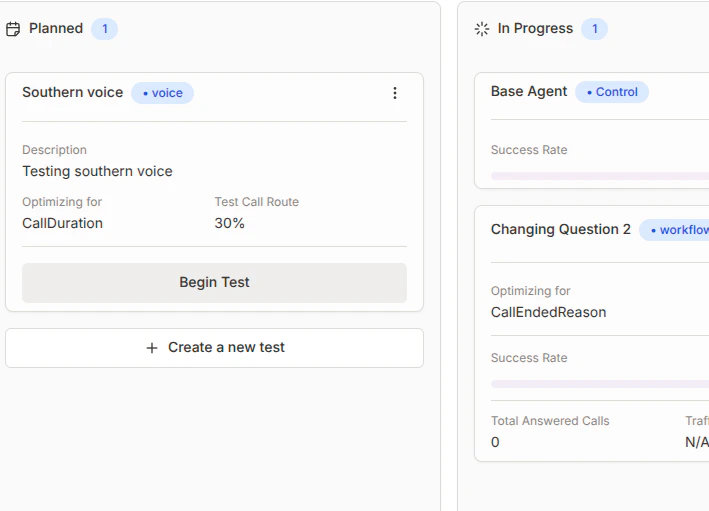Viewport: 709px width, 511px height.
Task: Click the plus icon beside Create a new test
Action: [x=152, y=348]
